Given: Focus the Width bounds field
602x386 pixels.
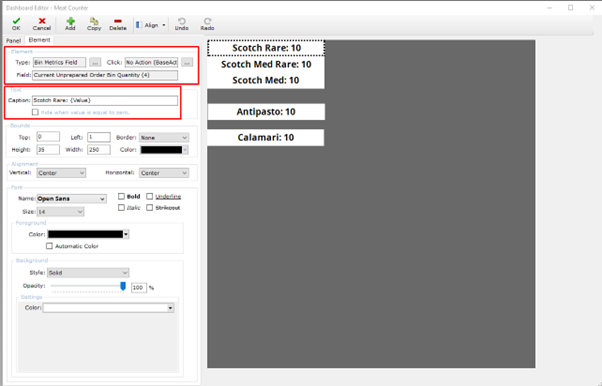Looking at the screenshot, I should (x=99, y=149).
